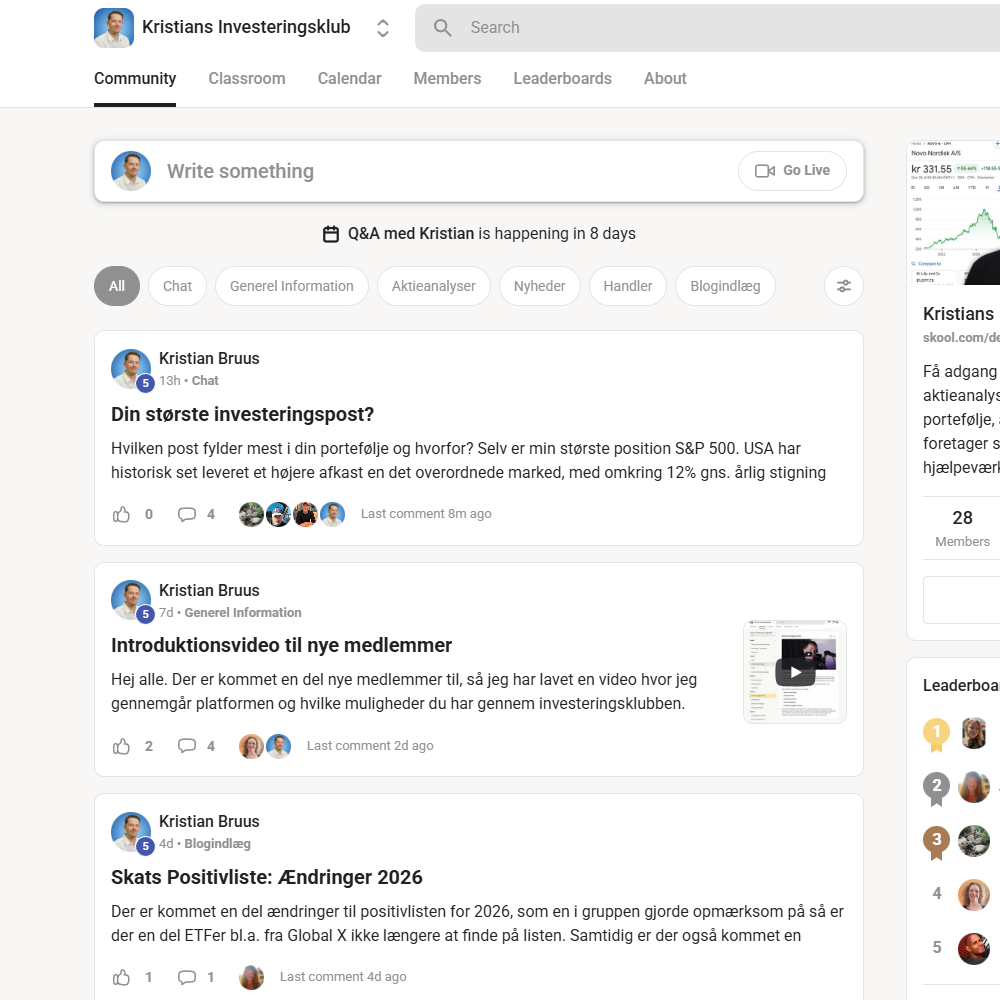Filter posts by 'Aktieanalyser' category

434,286
